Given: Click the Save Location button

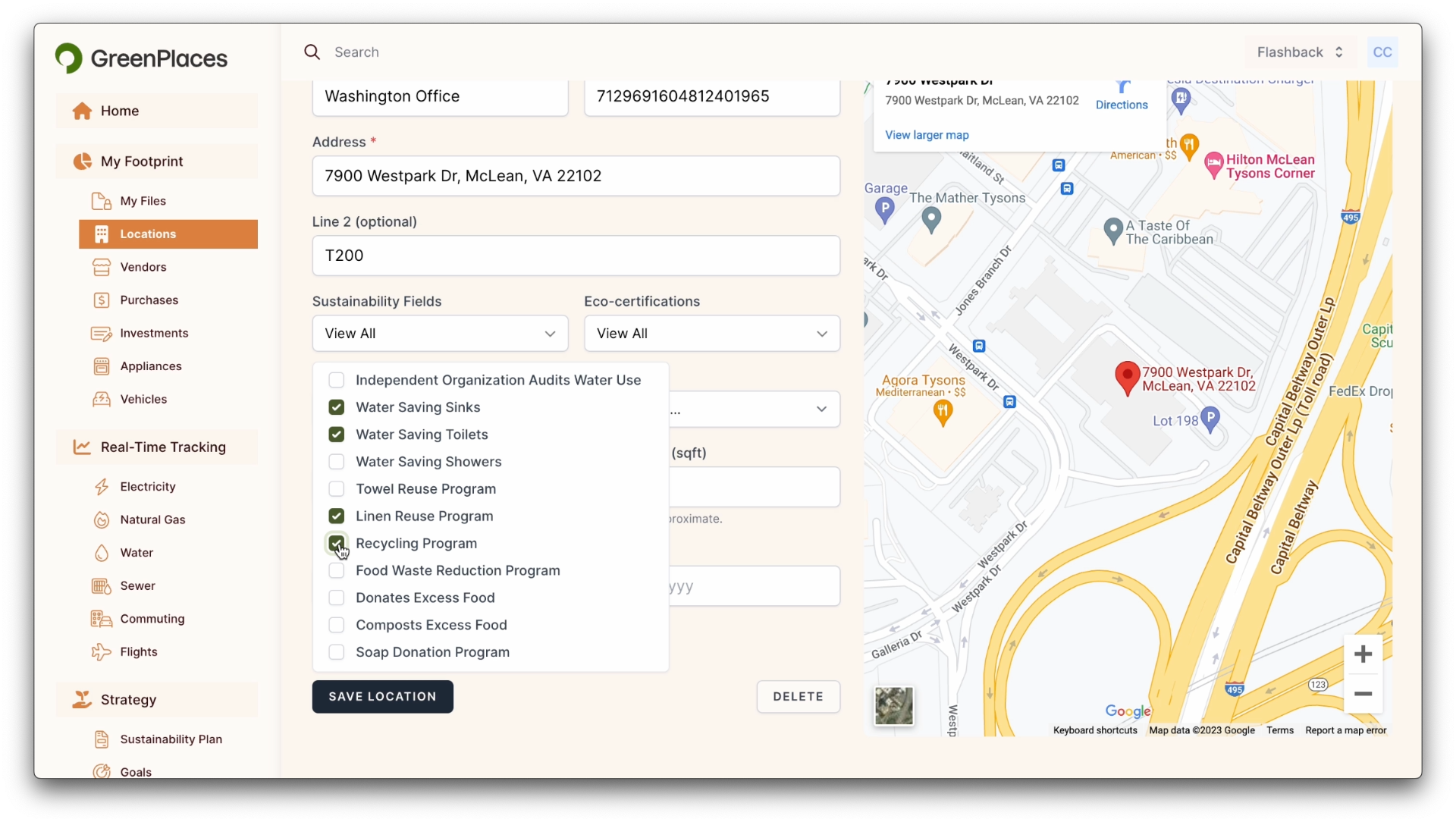Looking at the screenshot, I should tap(382, 697).
